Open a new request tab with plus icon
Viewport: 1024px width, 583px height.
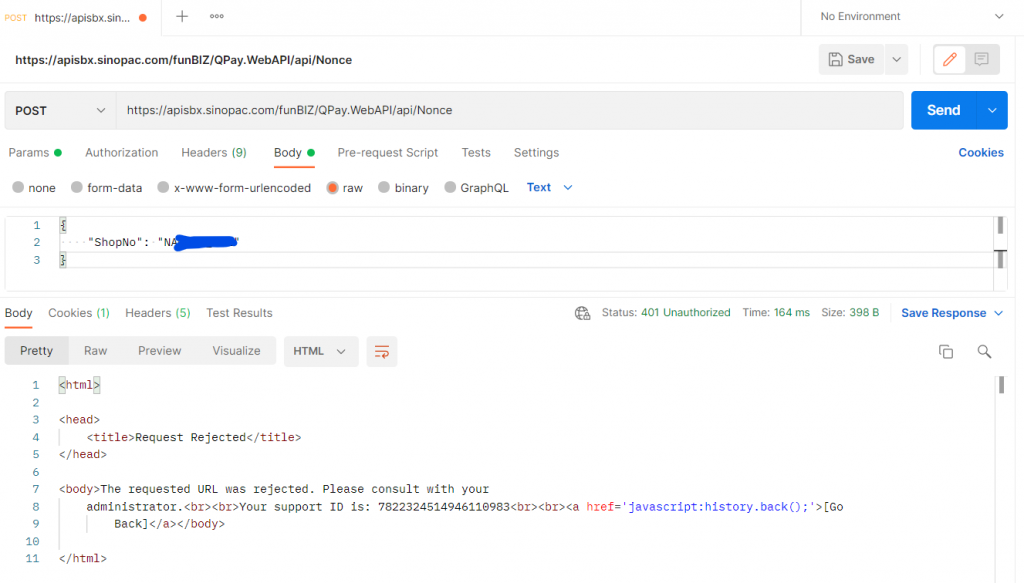point(182,17)
